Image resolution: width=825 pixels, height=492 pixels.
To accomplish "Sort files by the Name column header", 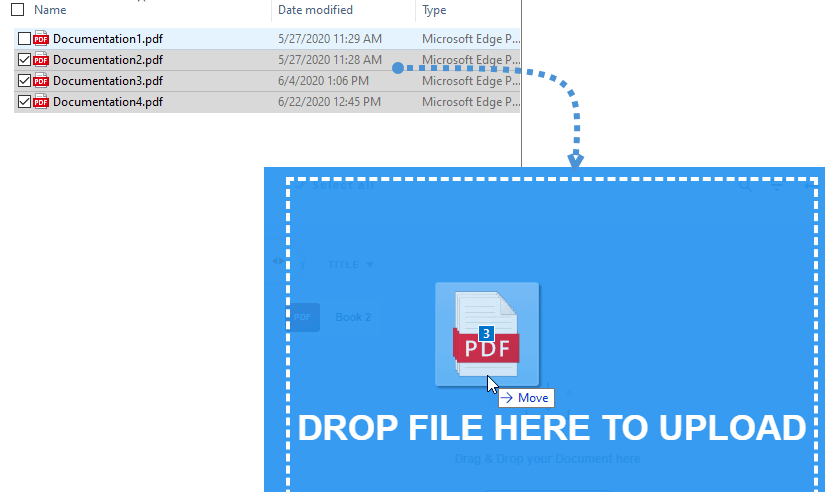I will pos(50,10).
